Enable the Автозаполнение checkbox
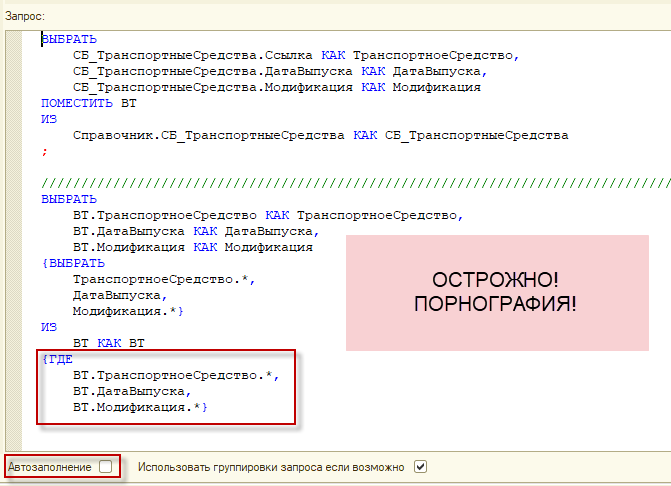This screenshot has height=486, width=671. pos(105,466)
